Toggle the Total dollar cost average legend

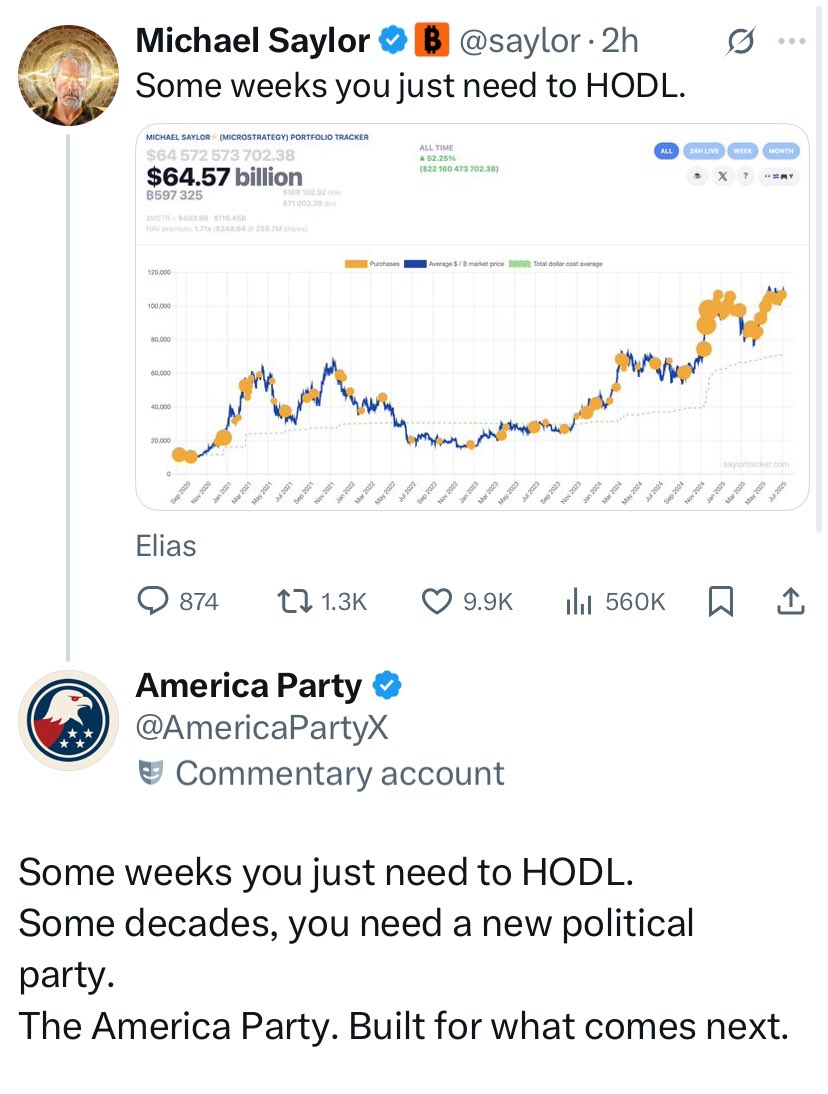coord(555,264)
